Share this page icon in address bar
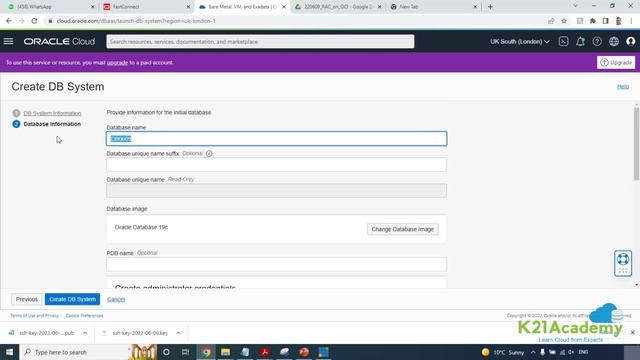The height and width of the screenshot is (360, 640). [551, 21]
